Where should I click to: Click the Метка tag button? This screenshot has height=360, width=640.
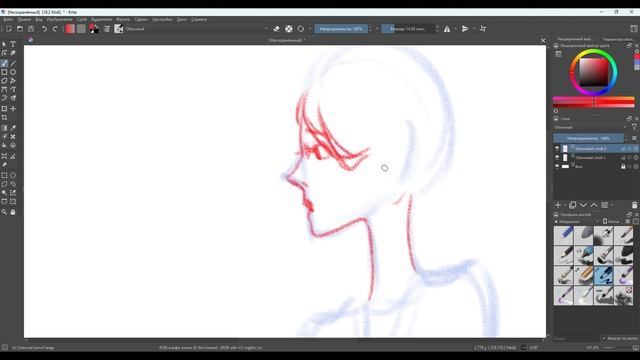coord(611,222)
